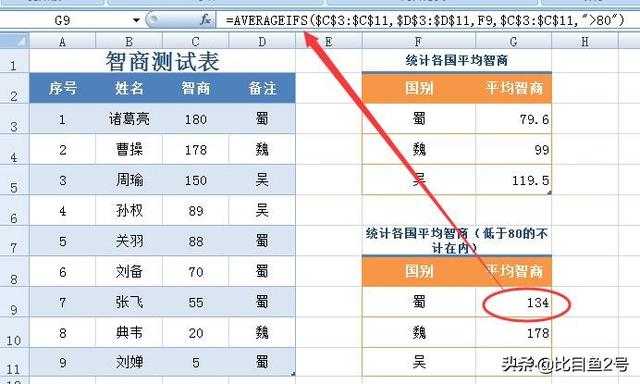This screenshot has height=384, width=640.
Task: Click the IQ value 5 for 刘婵
Action: click(x=196, y=362)
